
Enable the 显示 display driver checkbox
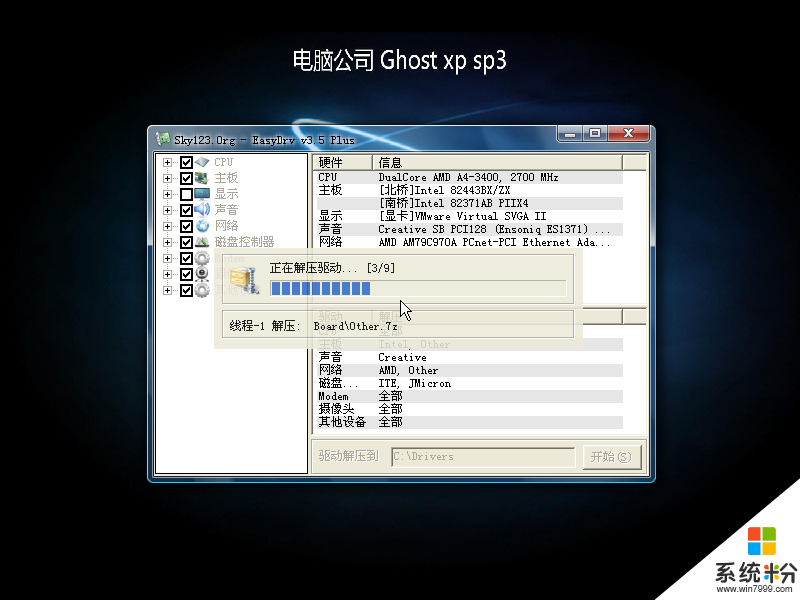(186, 194)
